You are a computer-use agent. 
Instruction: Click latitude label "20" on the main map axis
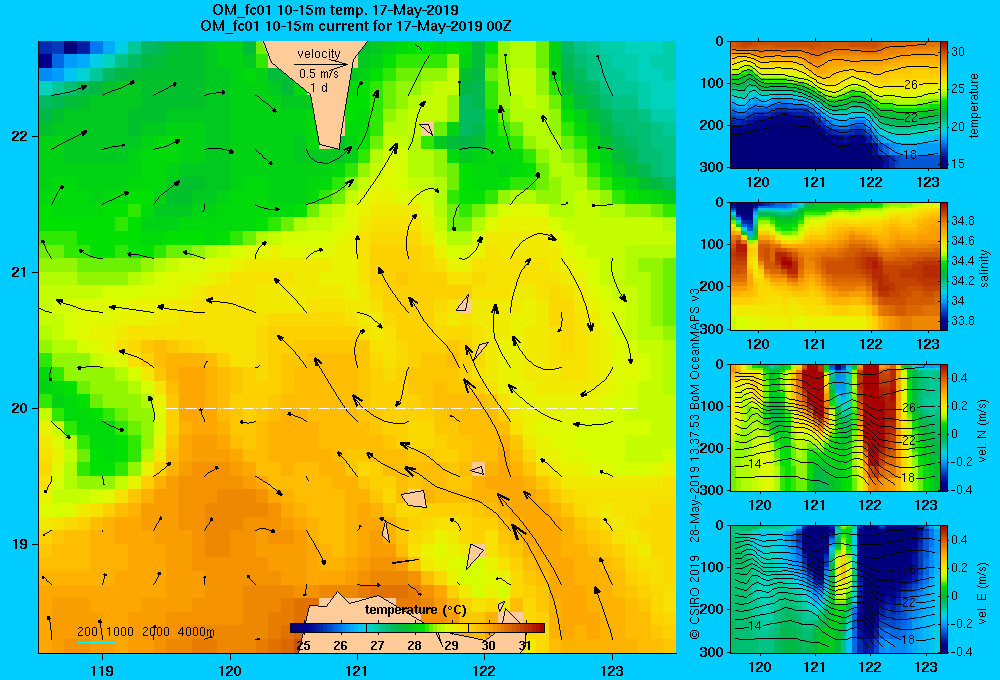tap(19, 408)
